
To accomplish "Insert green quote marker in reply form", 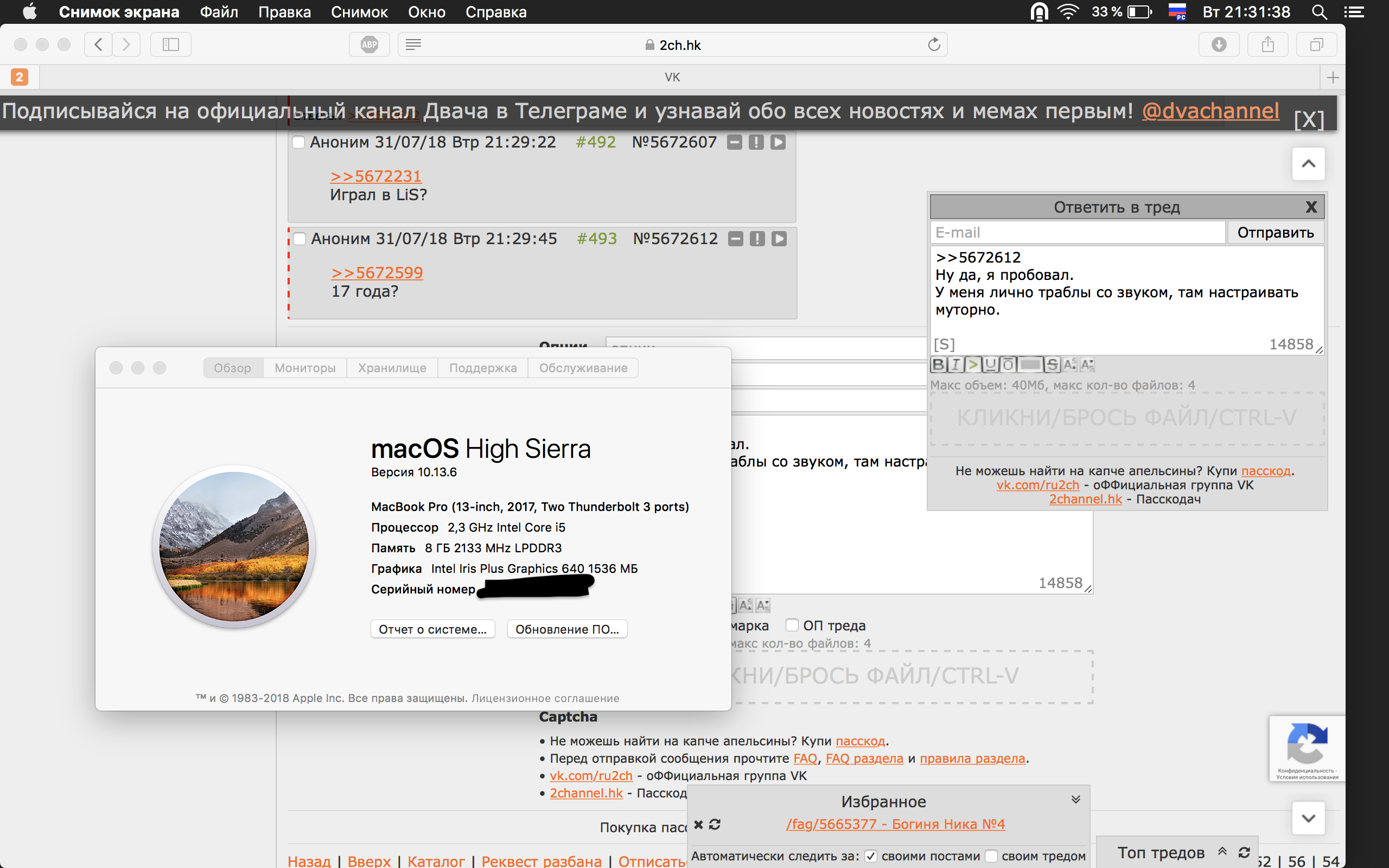I will click(x=972, y=365).
